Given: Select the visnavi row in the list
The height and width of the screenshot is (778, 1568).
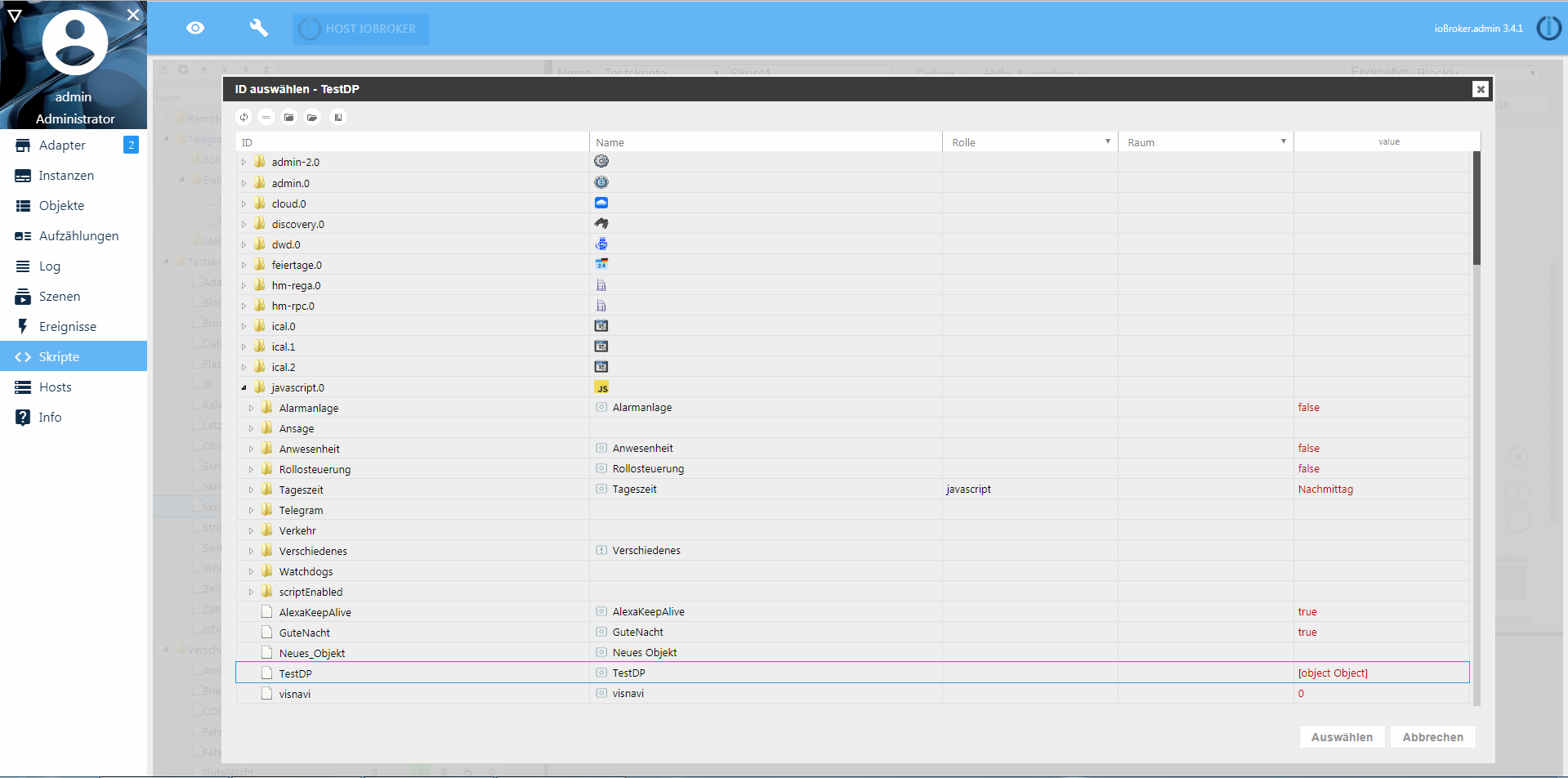Looking at the screenshot, I should [490, 693].
